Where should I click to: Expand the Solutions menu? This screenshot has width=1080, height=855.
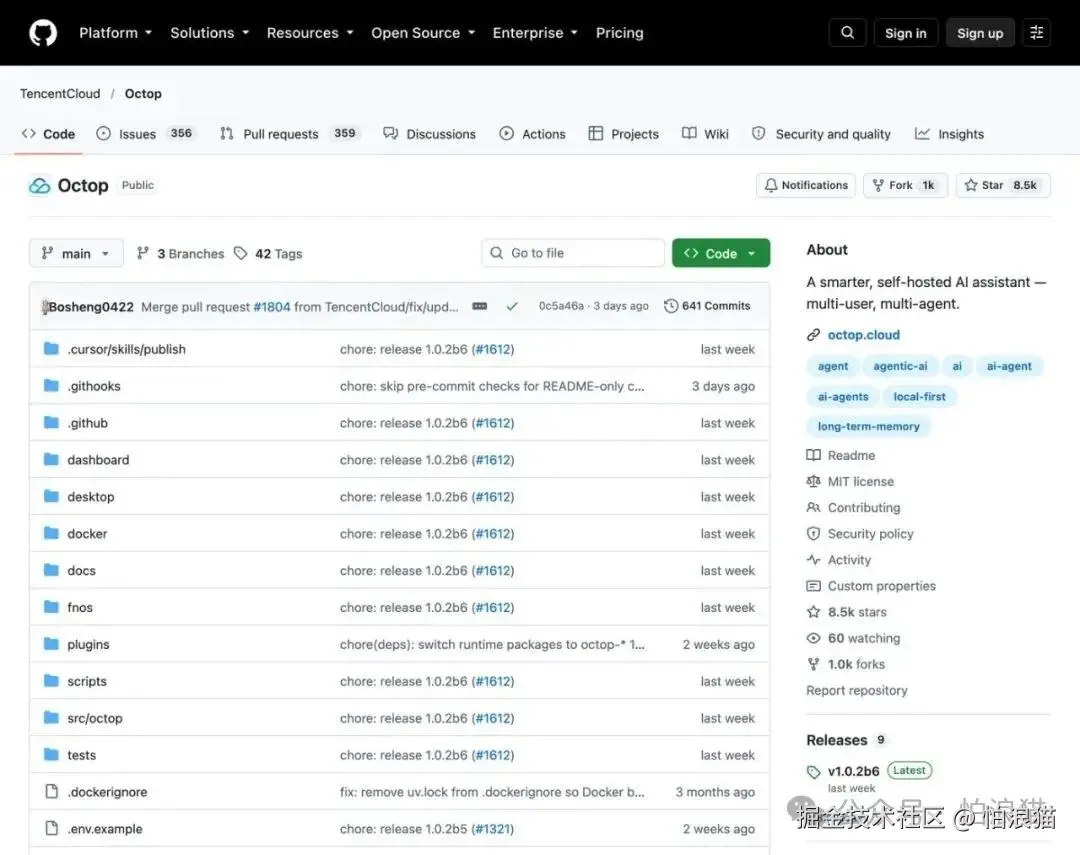[x=209, y=32]
